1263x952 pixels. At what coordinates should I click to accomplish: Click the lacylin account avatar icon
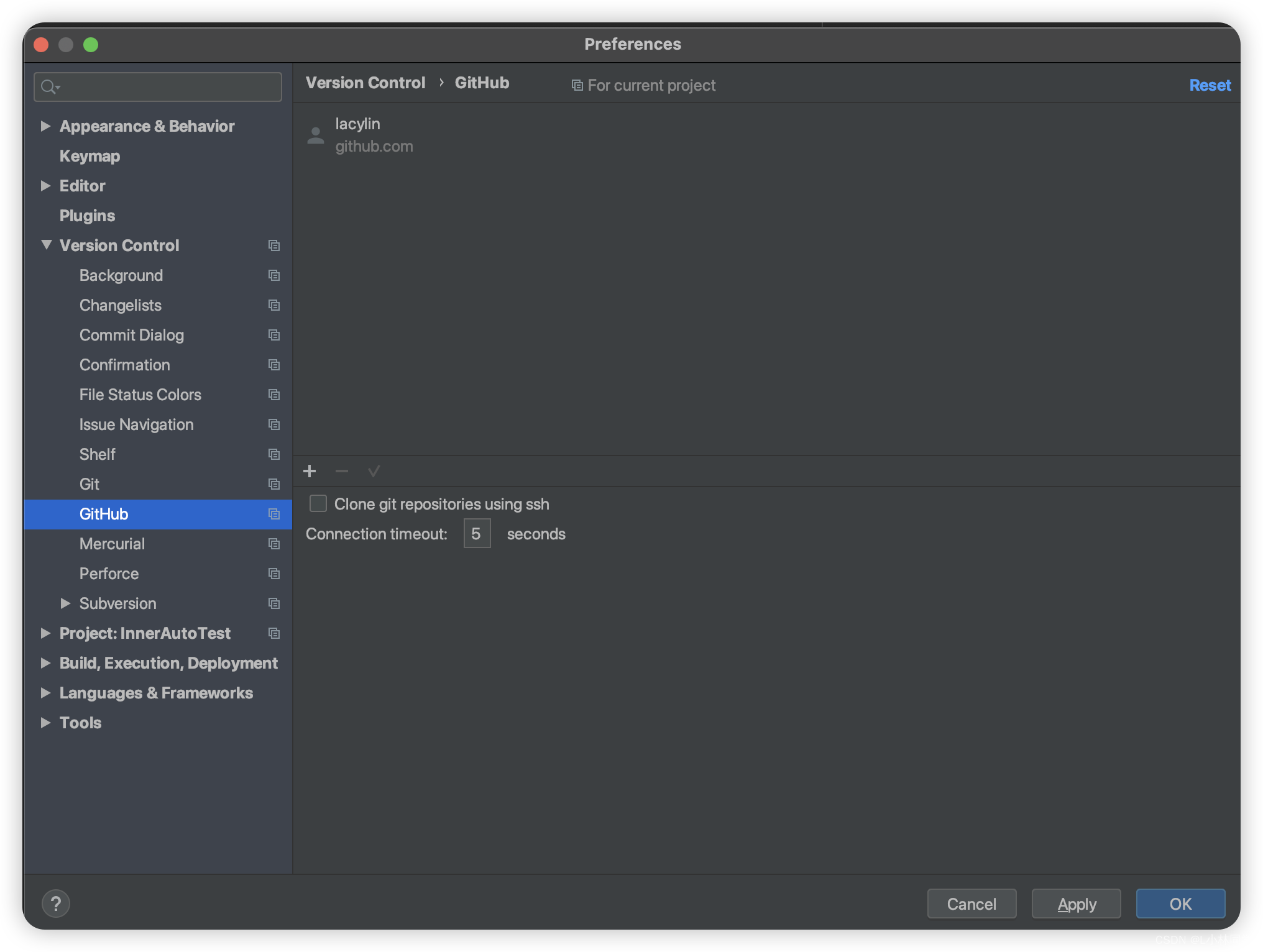point(316,135)
